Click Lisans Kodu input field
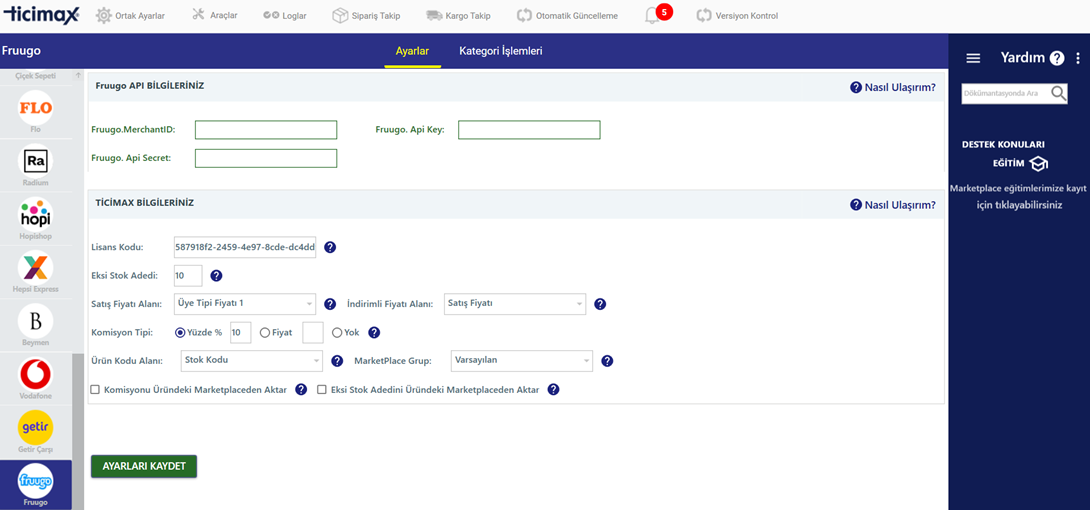The height and width of the screenshot is (510, 1090). [x=245, y=247]
